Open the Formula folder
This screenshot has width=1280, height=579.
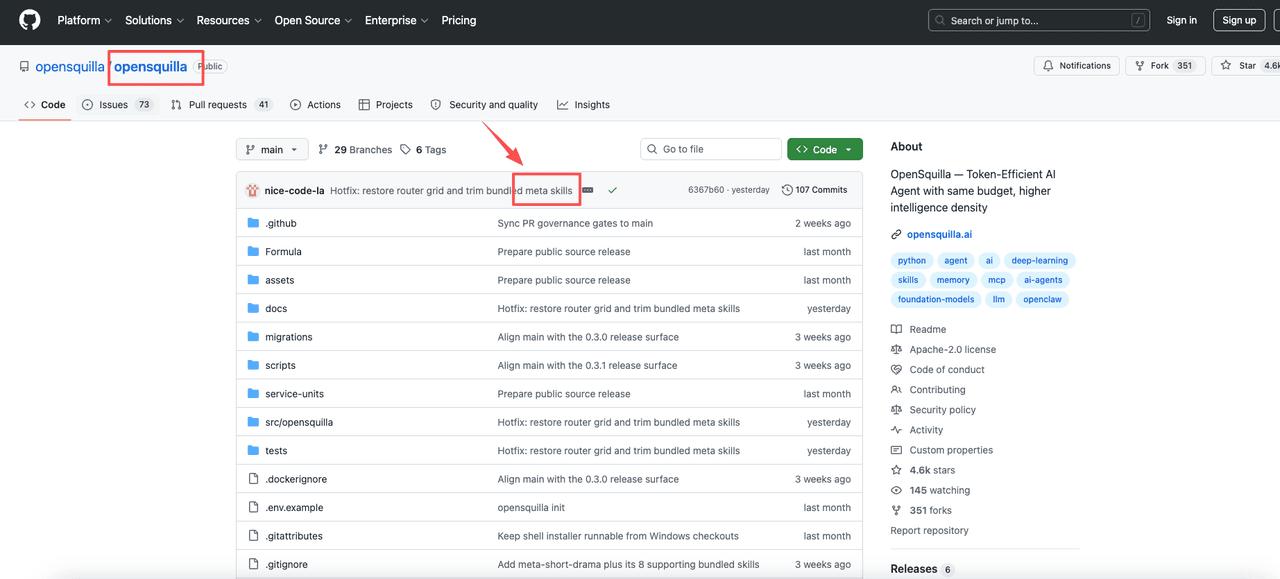click(283, 252)
